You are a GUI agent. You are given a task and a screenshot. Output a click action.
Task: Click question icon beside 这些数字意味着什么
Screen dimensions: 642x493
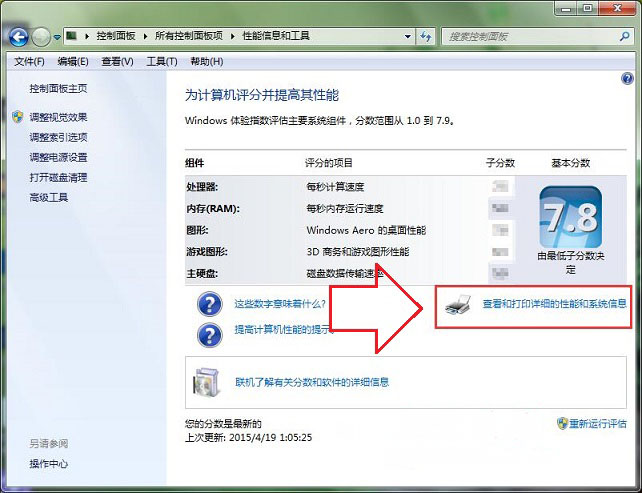210,304
